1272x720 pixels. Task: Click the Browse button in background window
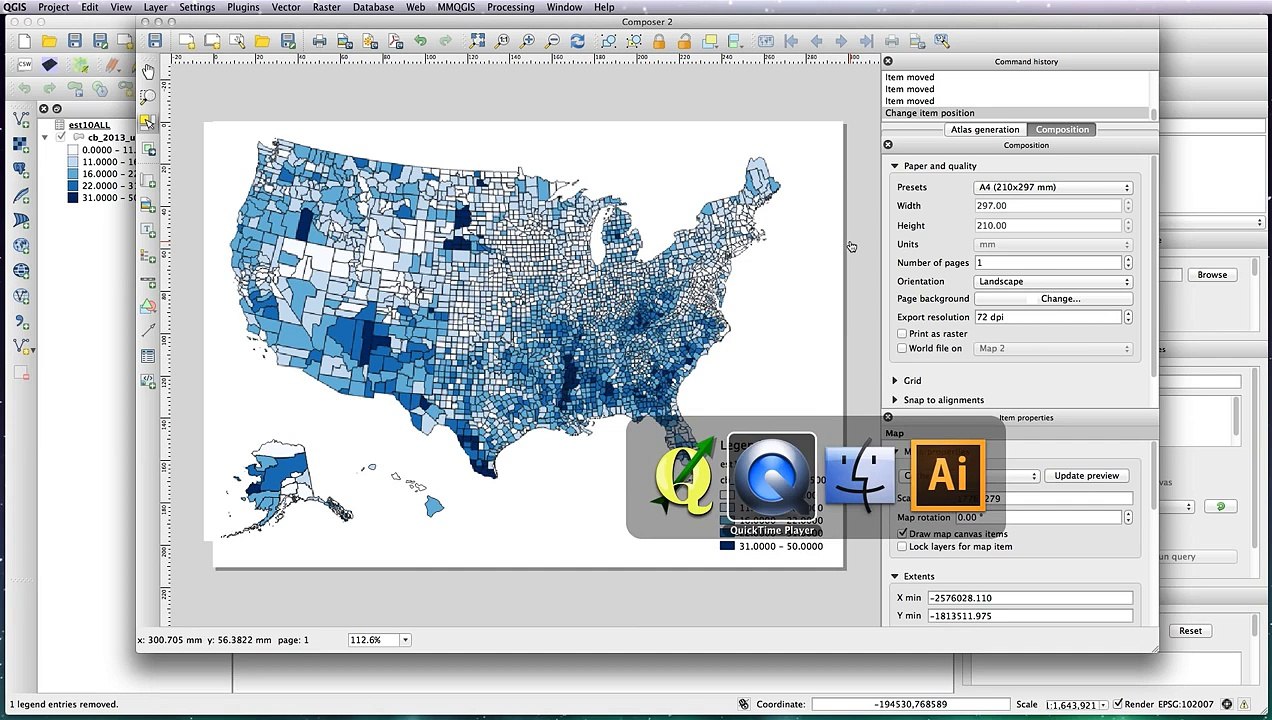(1212, 275)
